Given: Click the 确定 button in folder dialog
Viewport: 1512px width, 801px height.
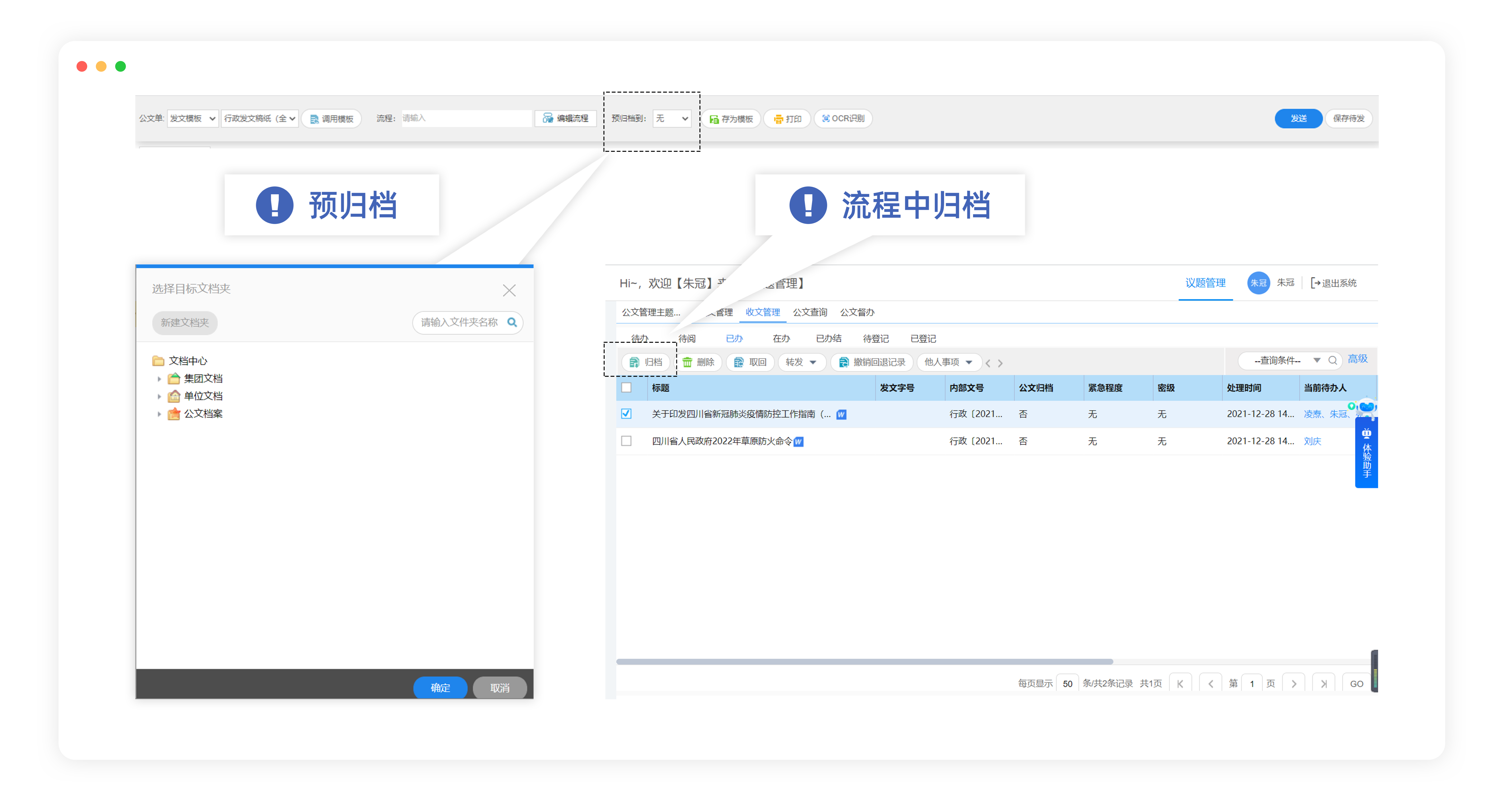Looking at the screenshot, I should click(x=440, y=687).
